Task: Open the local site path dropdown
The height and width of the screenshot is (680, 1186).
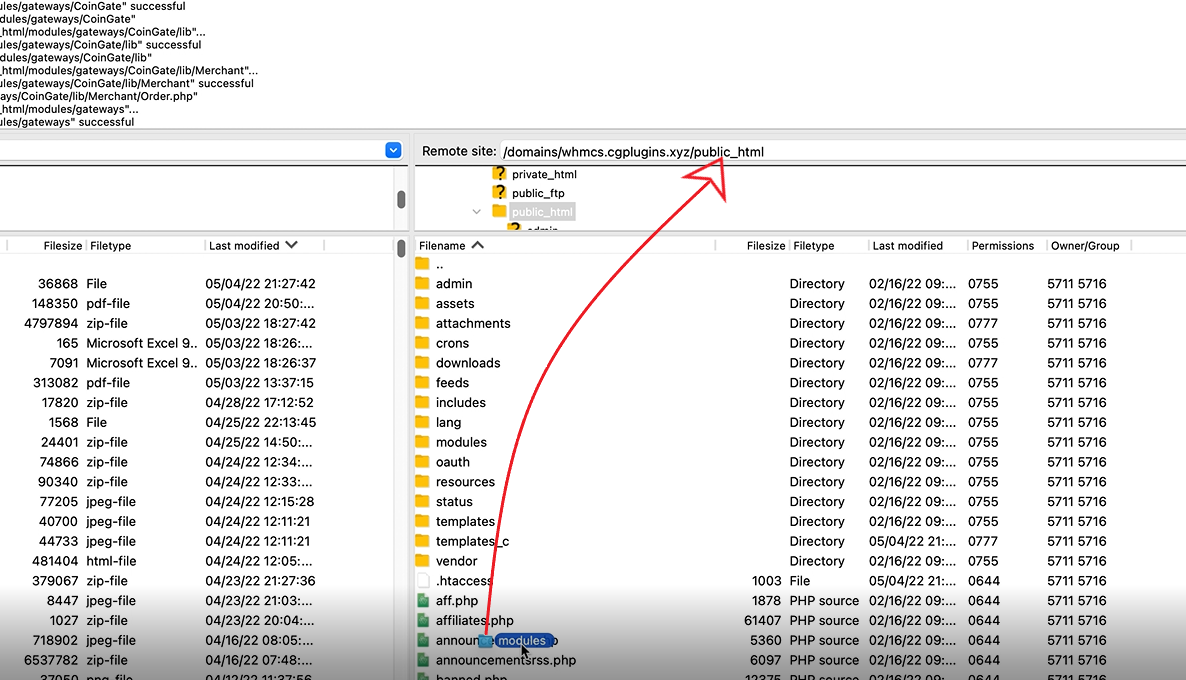Action: 393,151
